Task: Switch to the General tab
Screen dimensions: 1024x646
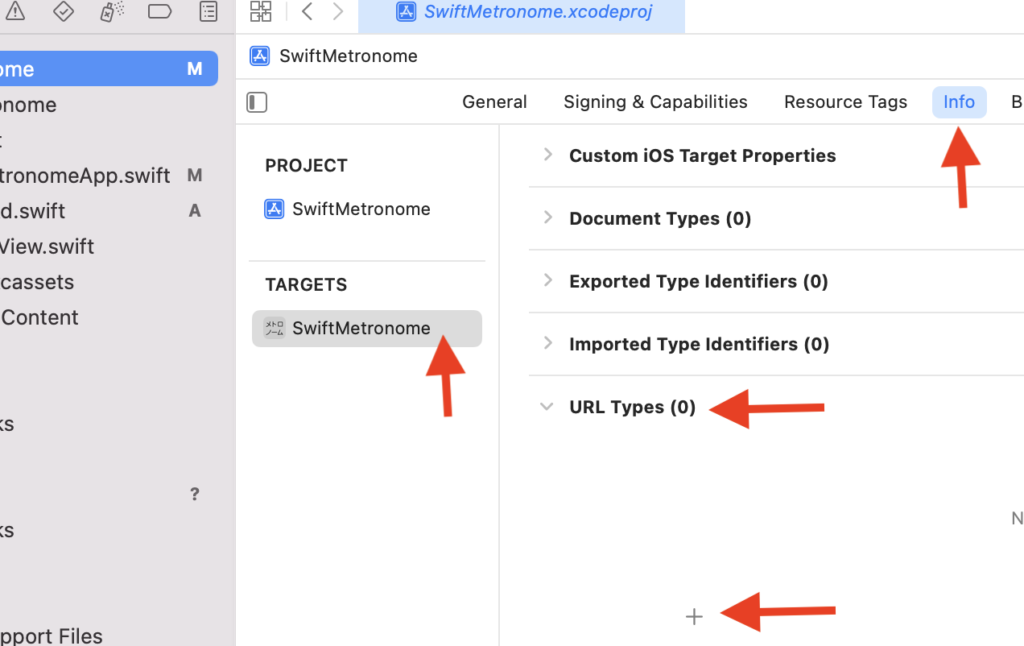Action: (494, 102)
